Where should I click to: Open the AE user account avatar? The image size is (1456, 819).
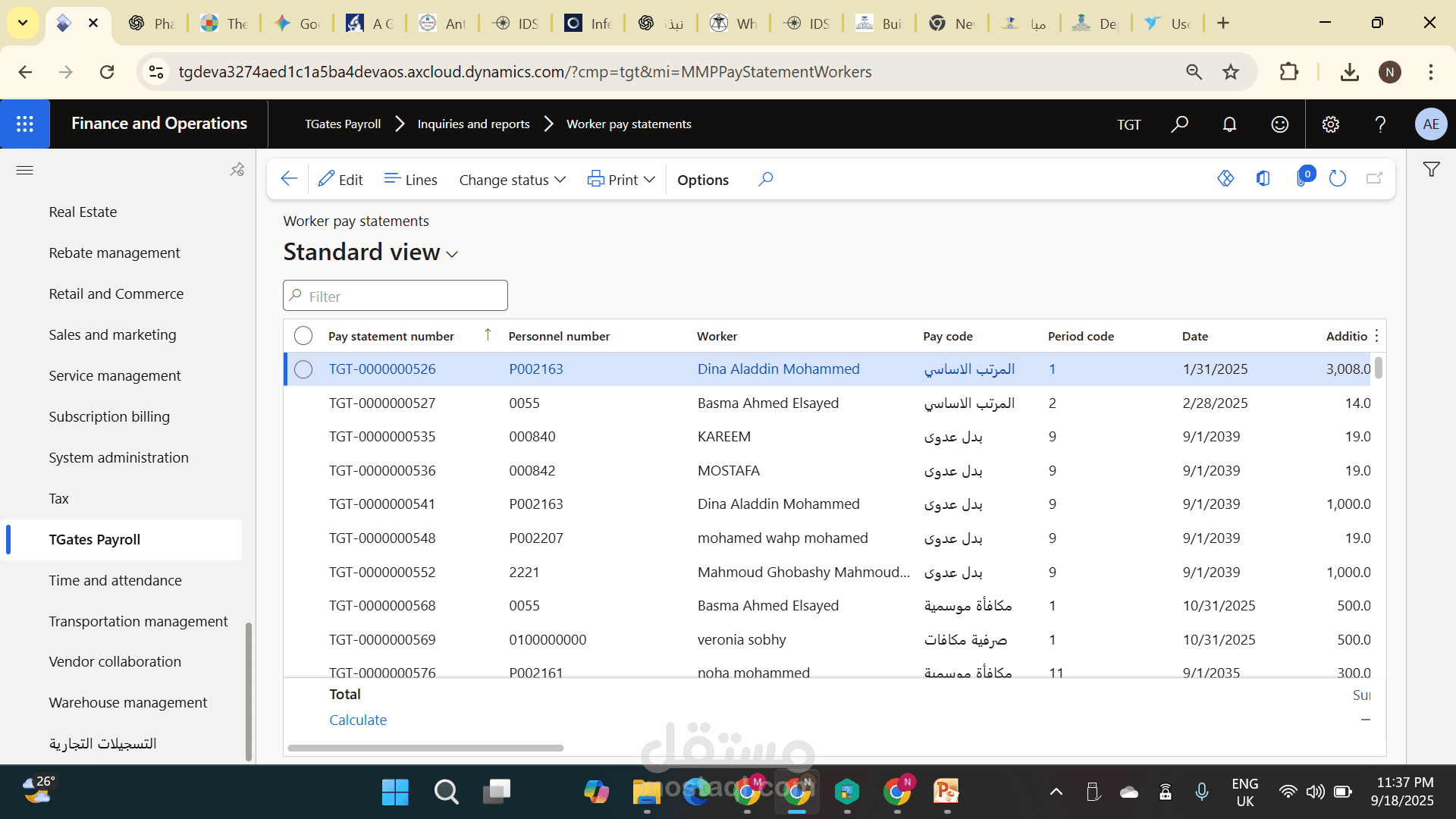pos(1430,124)
